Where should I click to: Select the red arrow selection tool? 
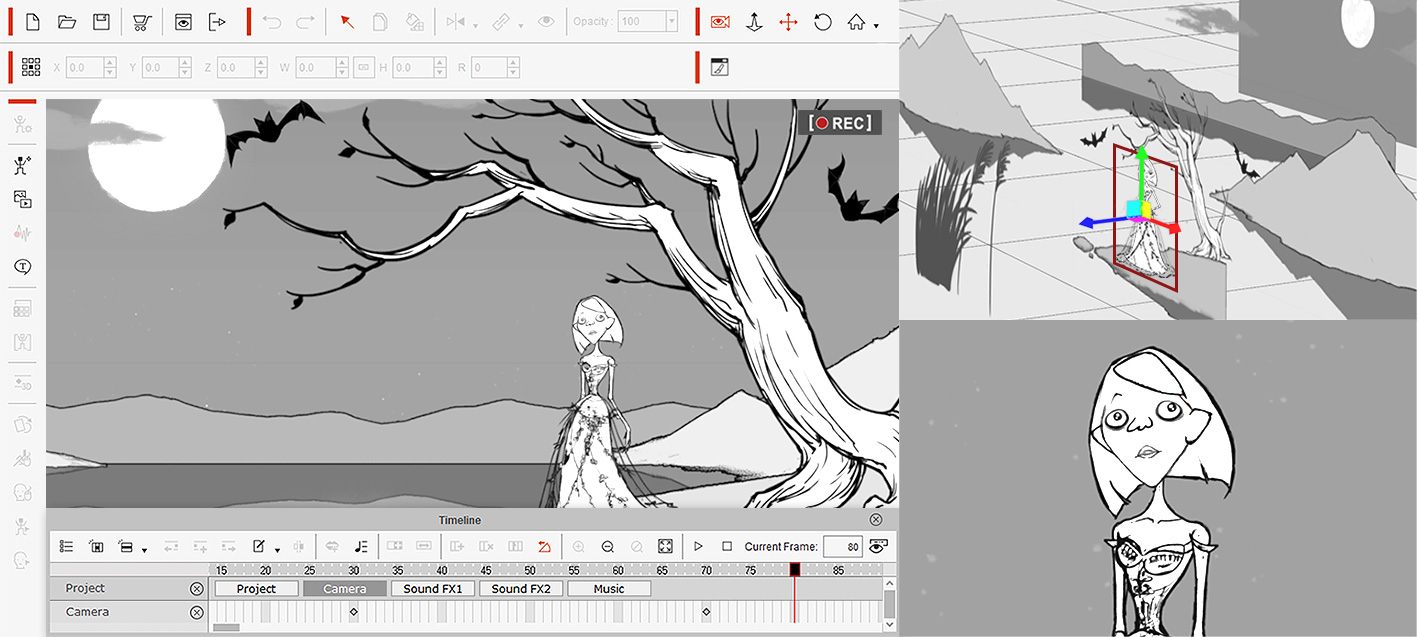(x=347, y=22)
